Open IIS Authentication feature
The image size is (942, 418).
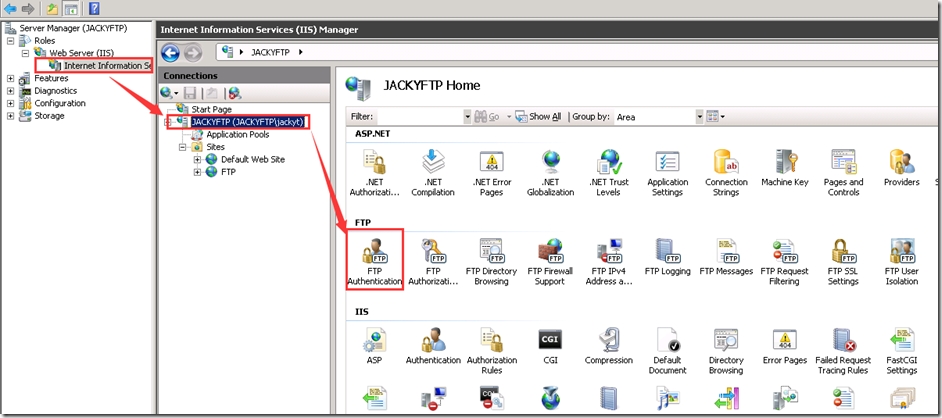pos(433,346)
